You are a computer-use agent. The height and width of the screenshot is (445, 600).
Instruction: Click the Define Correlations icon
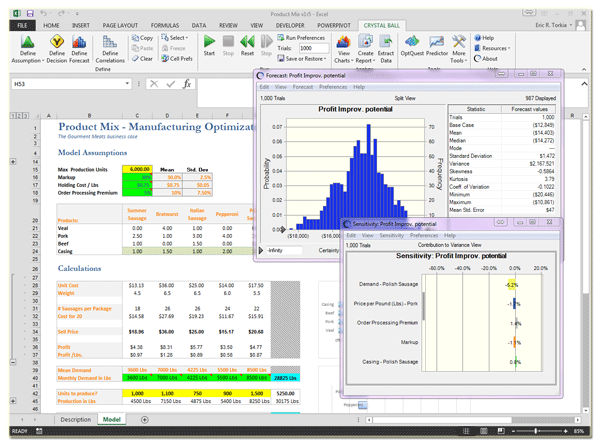[110, 42]
